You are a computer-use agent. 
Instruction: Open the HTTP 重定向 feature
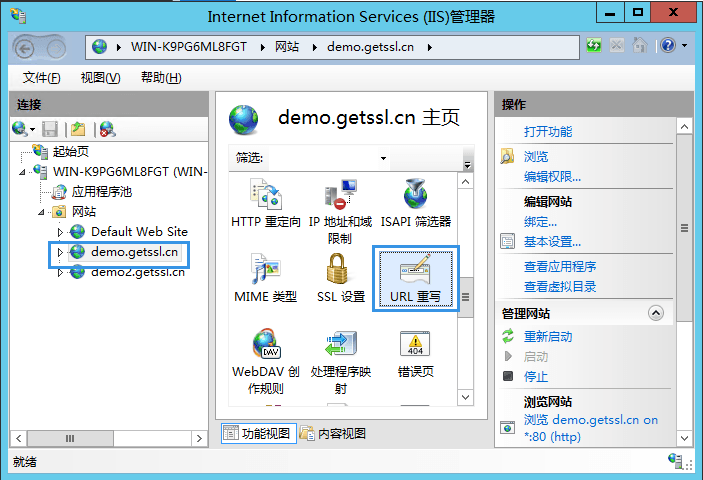[265, 203]
